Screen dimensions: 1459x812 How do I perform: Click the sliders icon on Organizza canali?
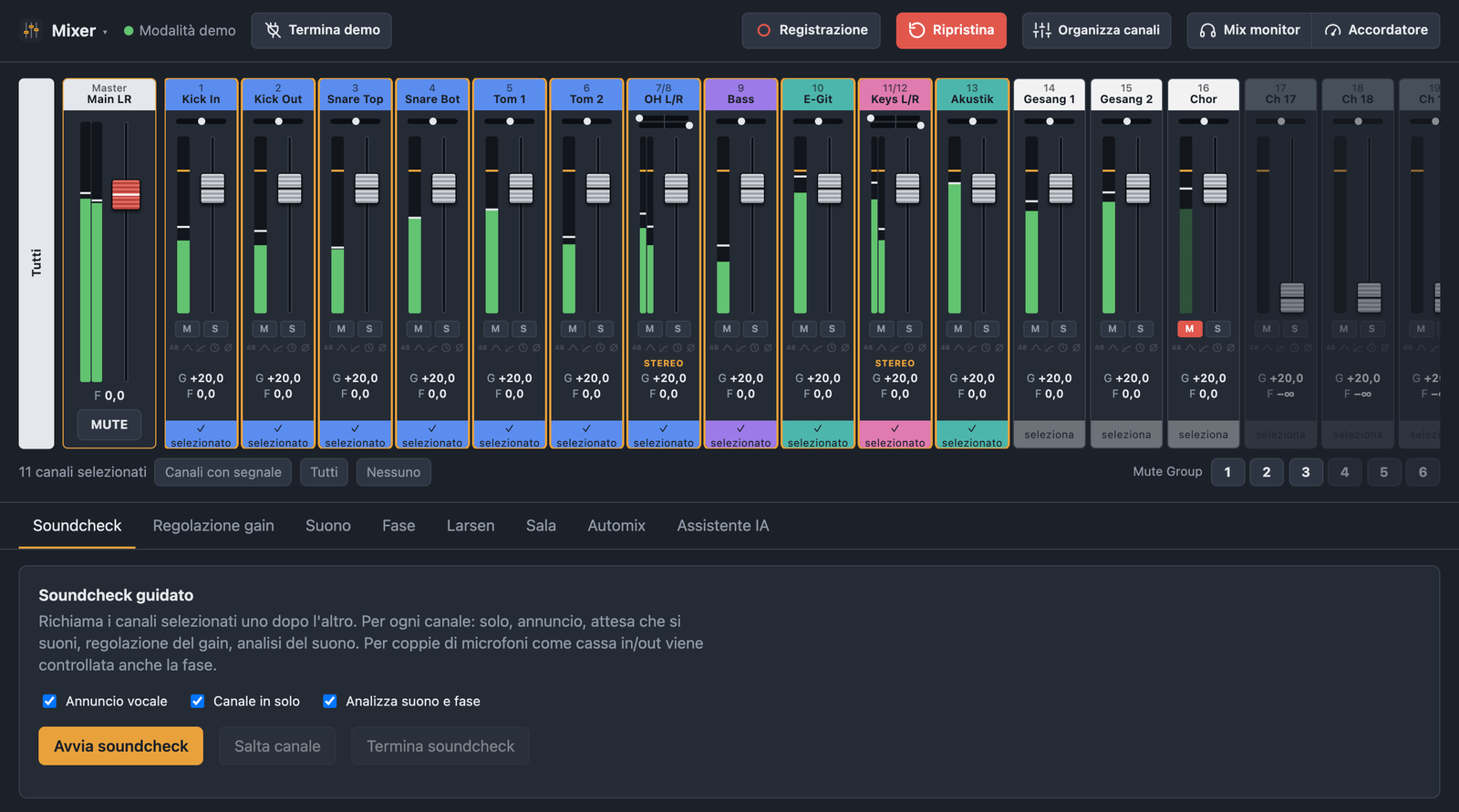point(1041,30)
